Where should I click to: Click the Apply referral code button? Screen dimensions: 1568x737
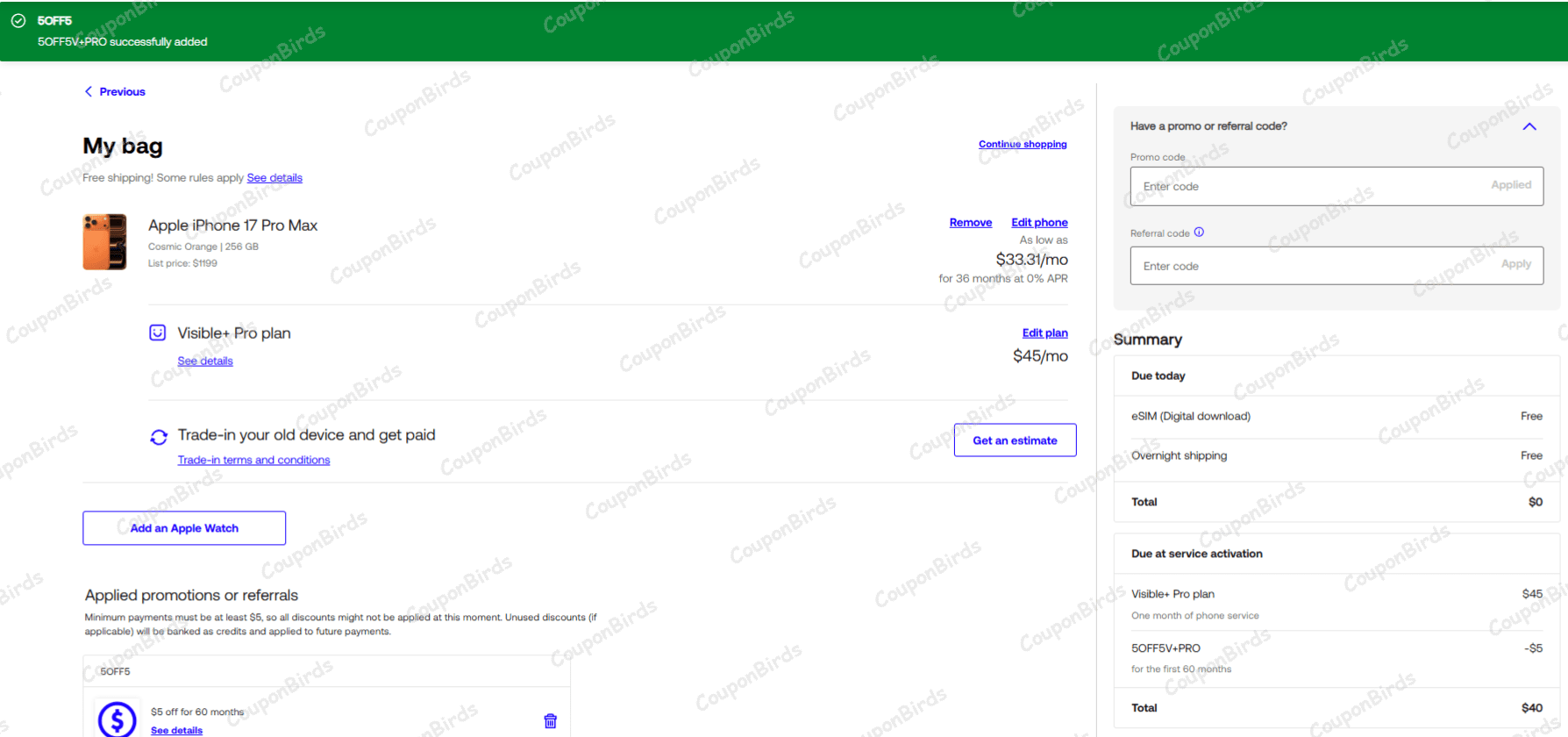[x=1516, y=264]
